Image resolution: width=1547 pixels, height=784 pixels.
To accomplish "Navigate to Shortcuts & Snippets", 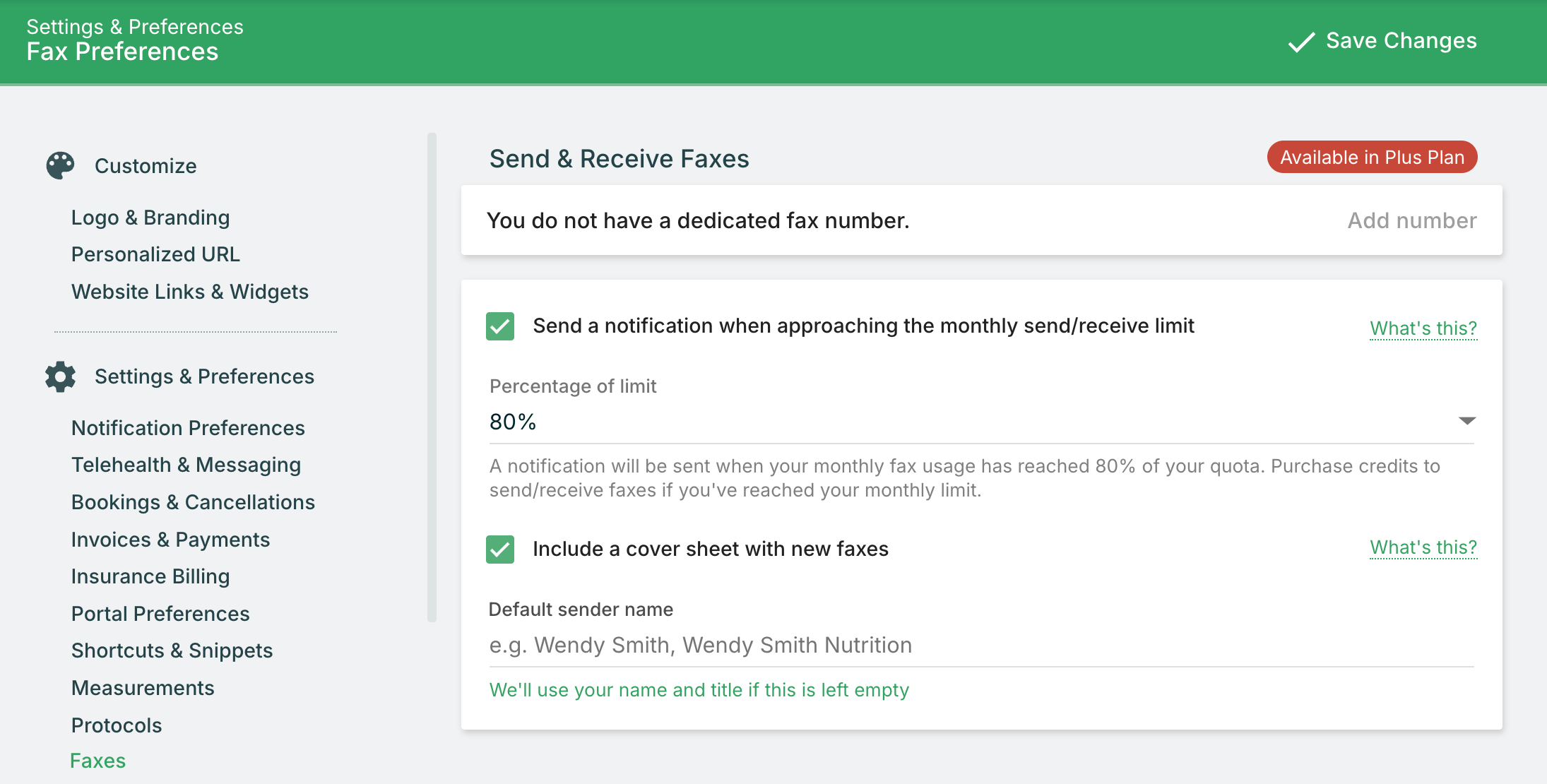I will pyautogui.click(x=172, y=651).
